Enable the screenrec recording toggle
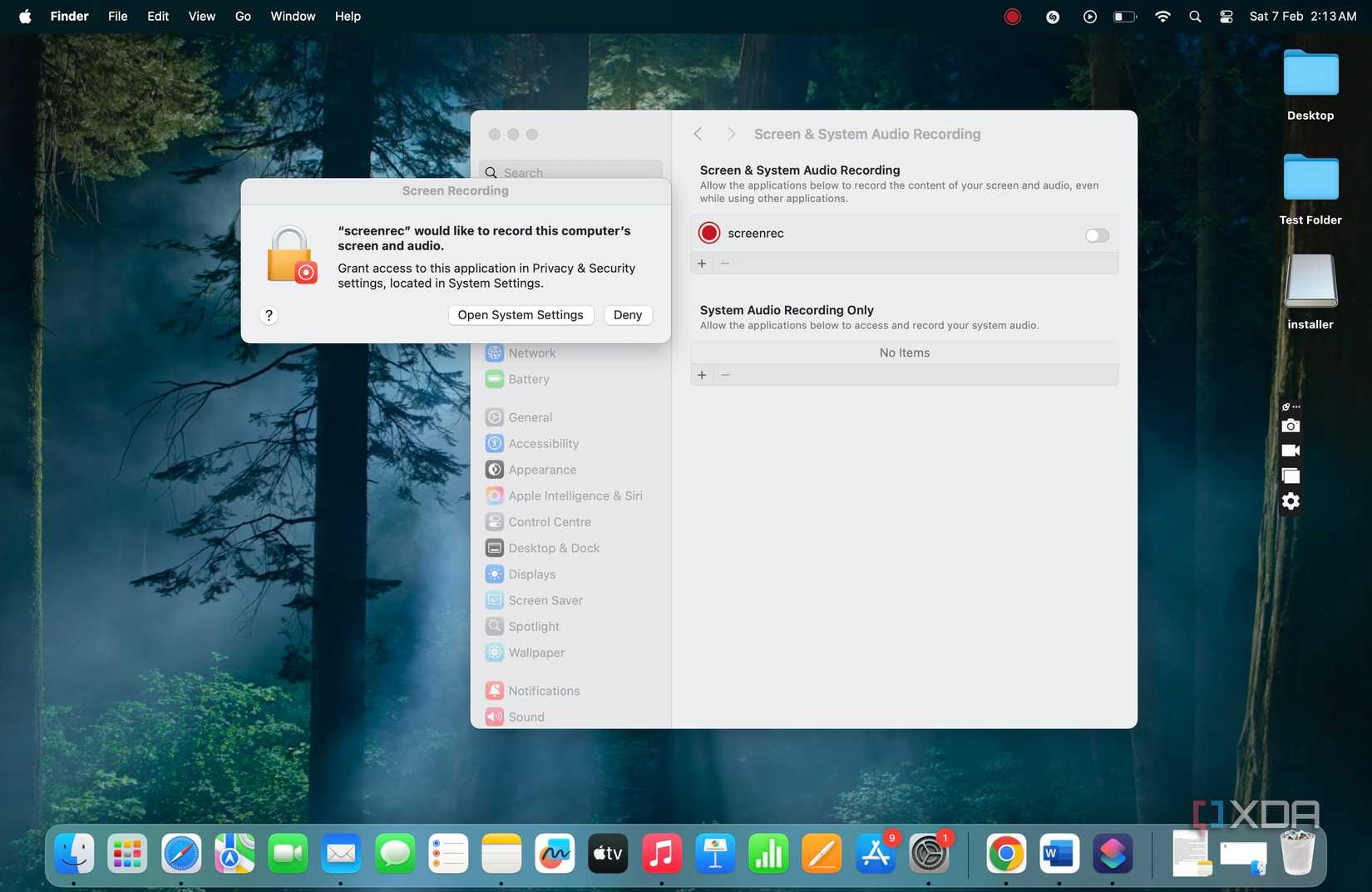The width and height of the screenshot is (1372, 892). point(1097,235)
